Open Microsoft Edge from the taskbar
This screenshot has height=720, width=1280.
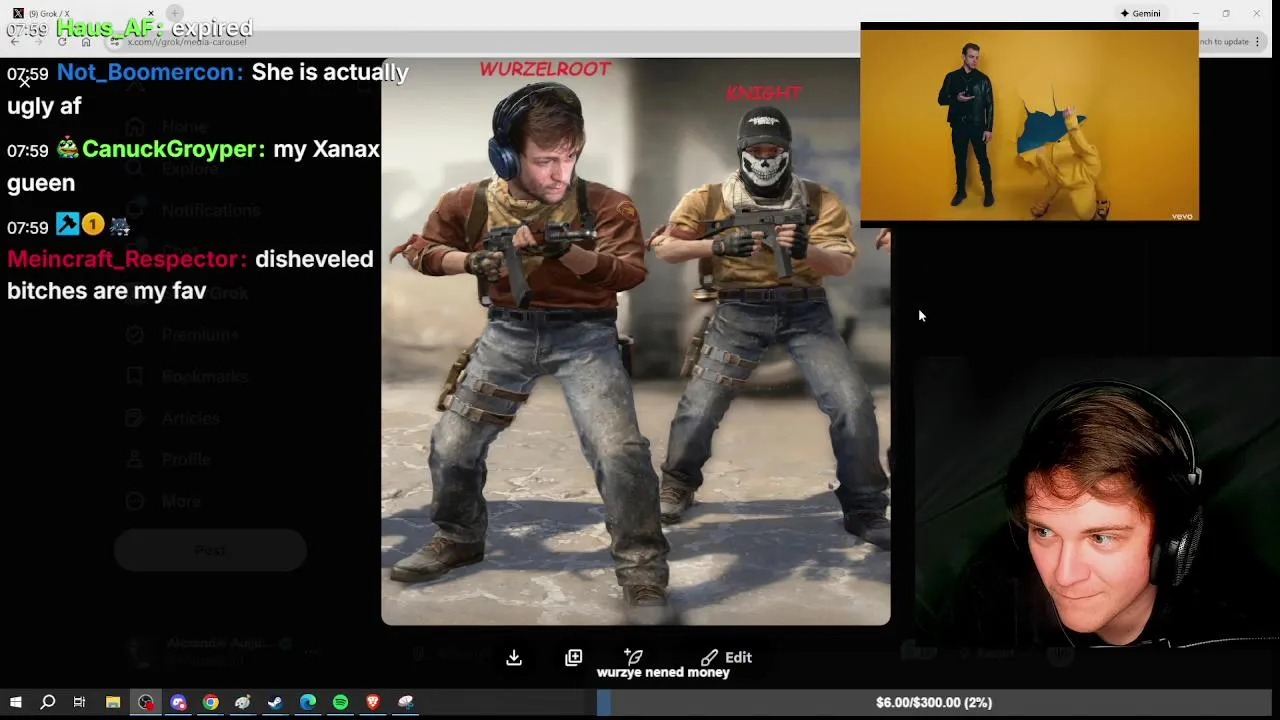[308, 702]
